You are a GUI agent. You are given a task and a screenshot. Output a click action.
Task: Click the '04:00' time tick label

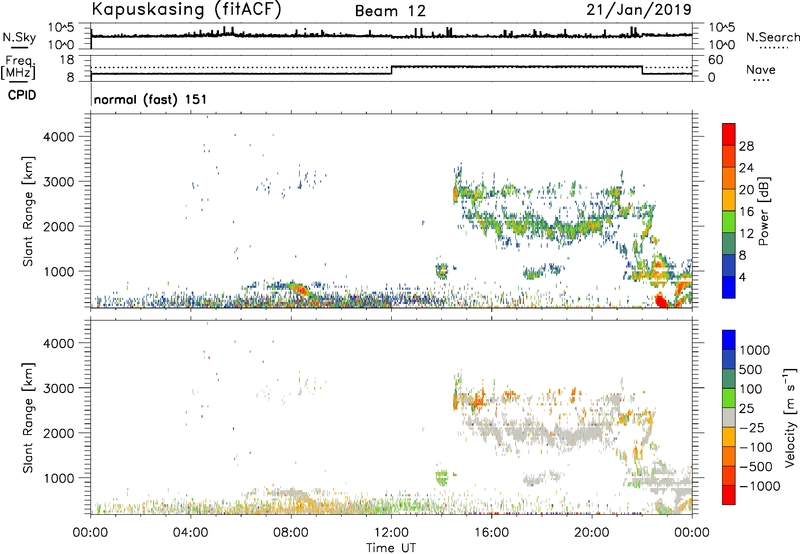tap(190, 533)
